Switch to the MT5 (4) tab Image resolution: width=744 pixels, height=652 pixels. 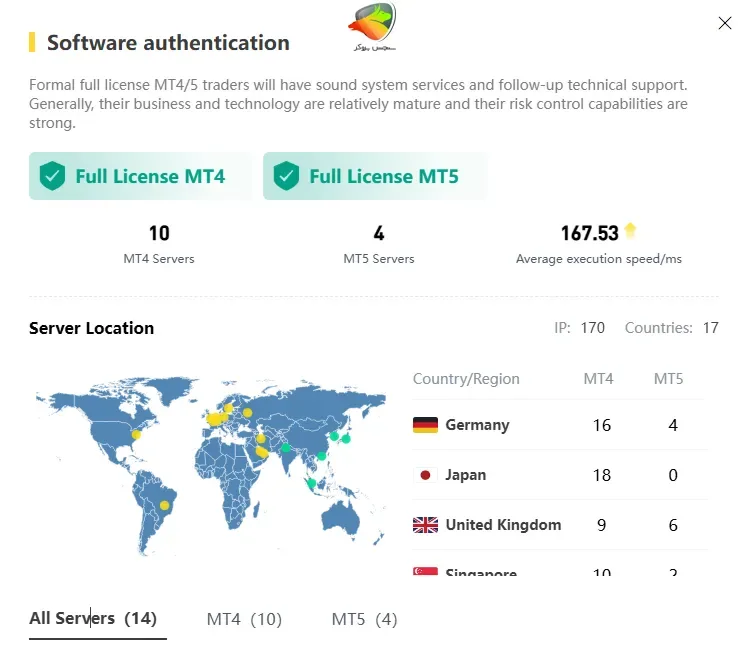tap(364, 619)
